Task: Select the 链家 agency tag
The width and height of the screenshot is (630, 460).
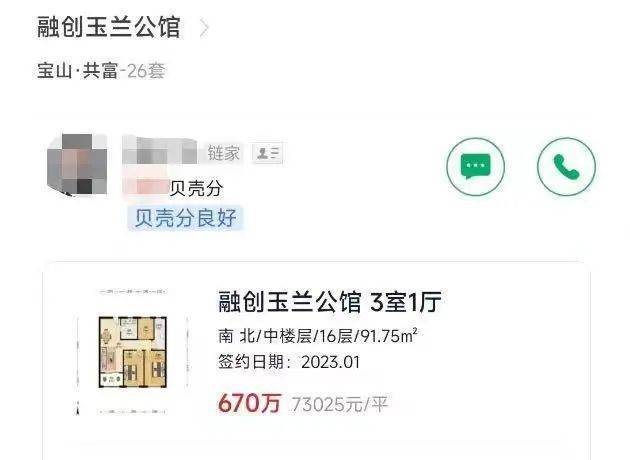Action: (223, 153)
